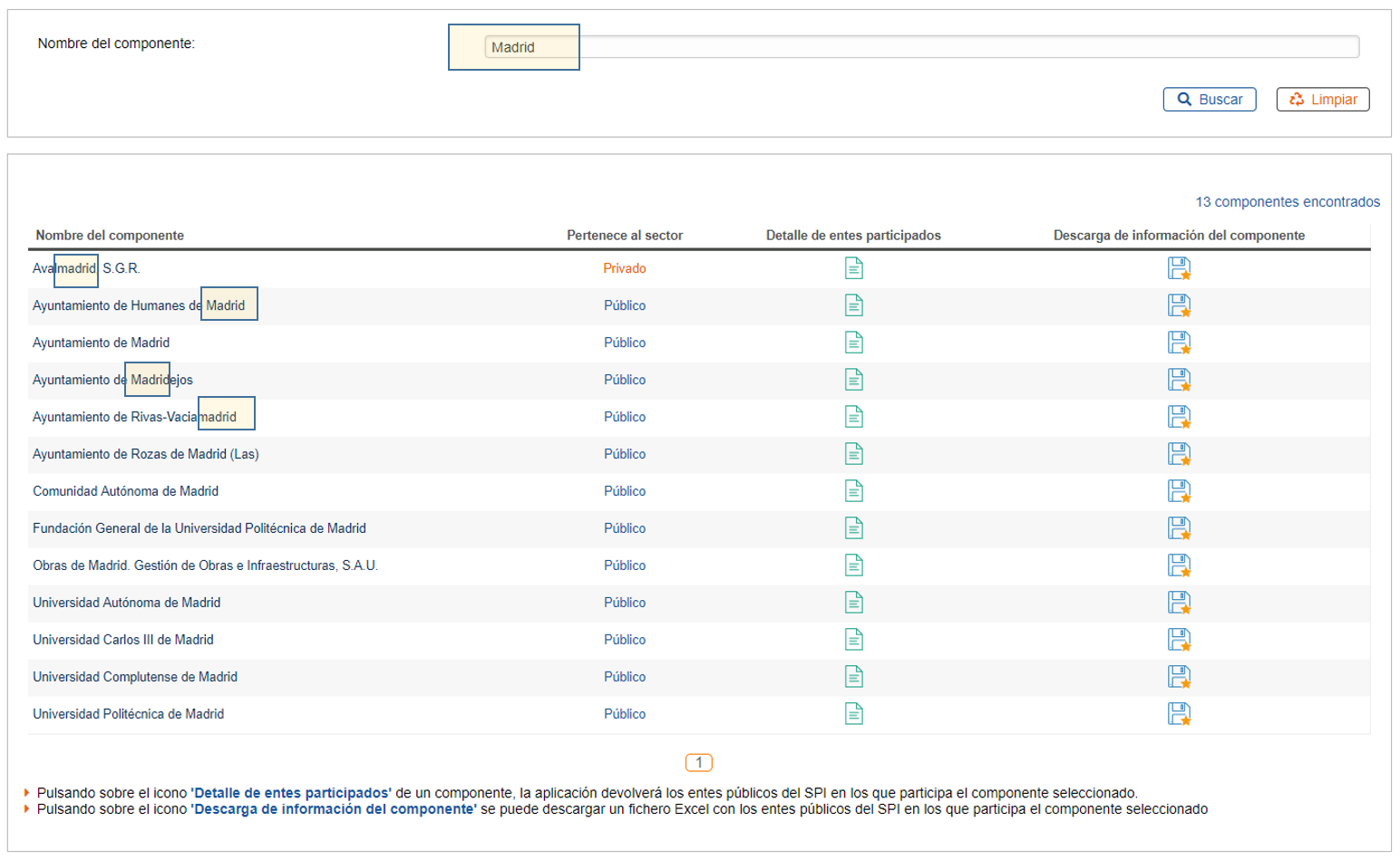The image size is (1400, 860).
Task: Open participated entities detail for Humanes de Madrid
Action: coord(853,305)
